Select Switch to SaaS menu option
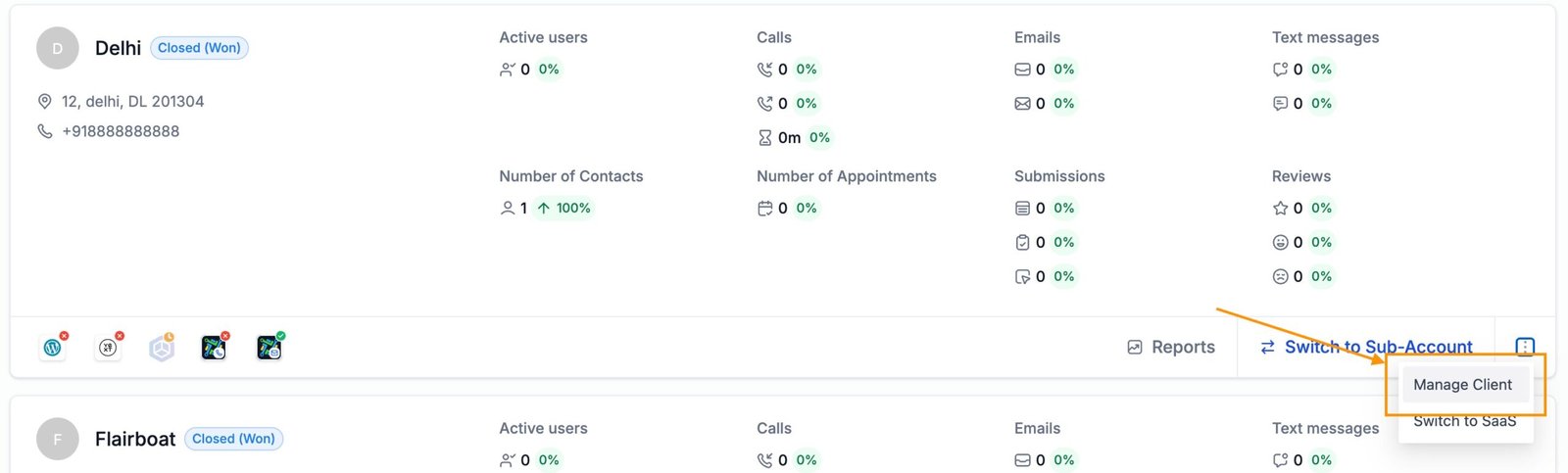 1464,422
